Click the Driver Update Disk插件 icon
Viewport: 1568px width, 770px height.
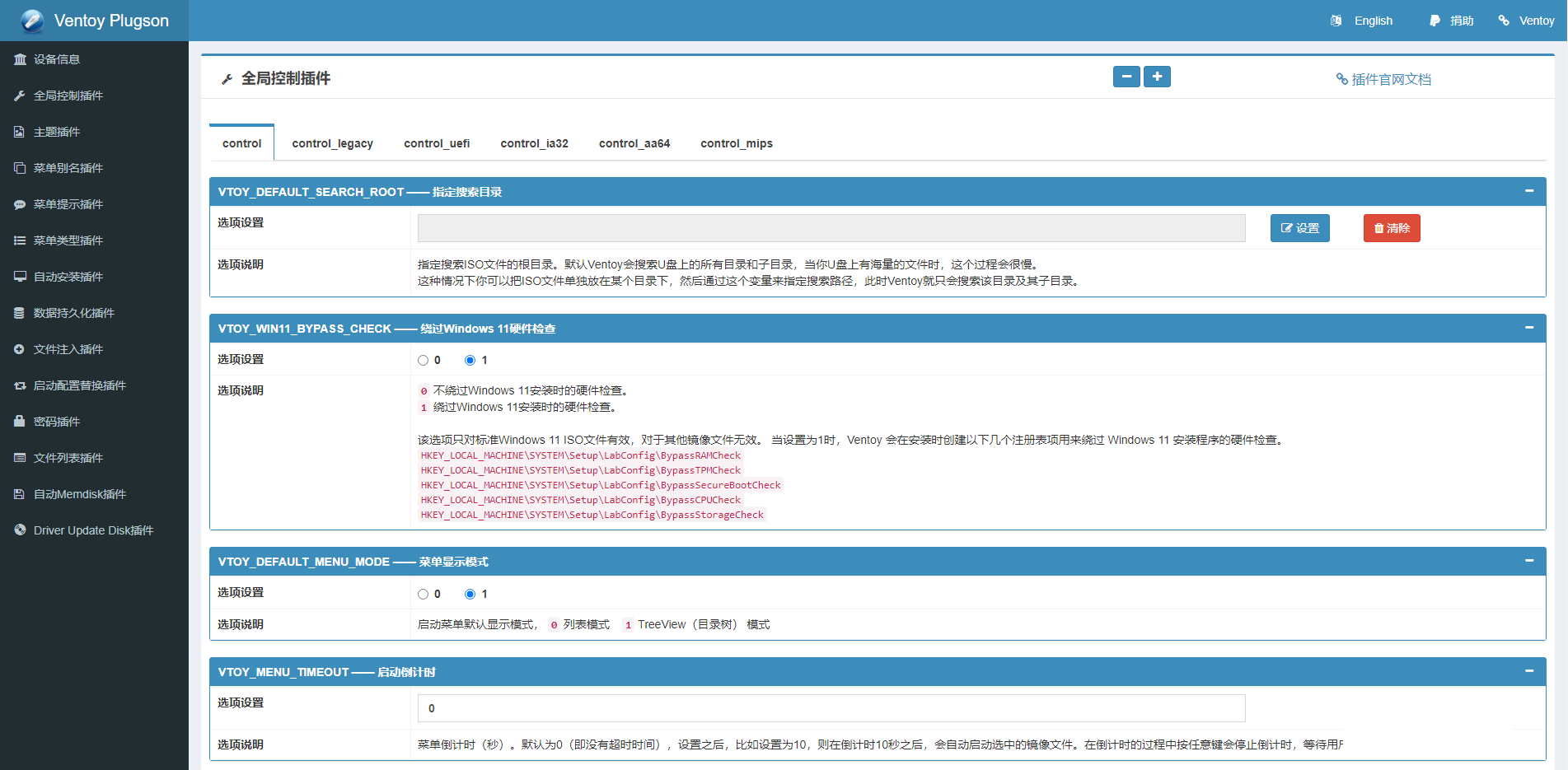click(x=20, y=530)
